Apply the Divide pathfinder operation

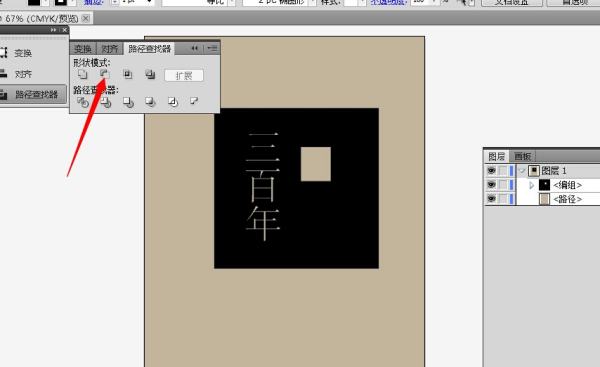(83, 102)
